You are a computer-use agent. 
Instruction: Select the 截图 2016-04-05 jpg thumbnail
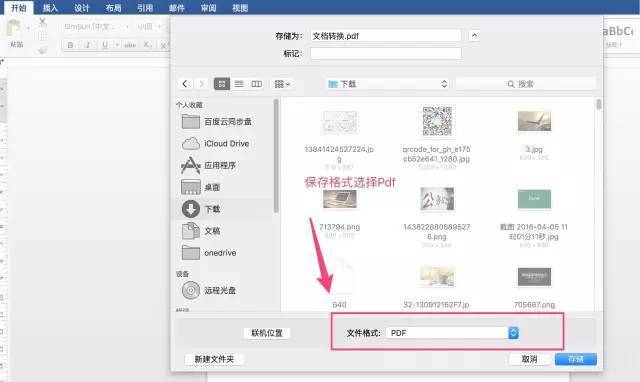534,199
